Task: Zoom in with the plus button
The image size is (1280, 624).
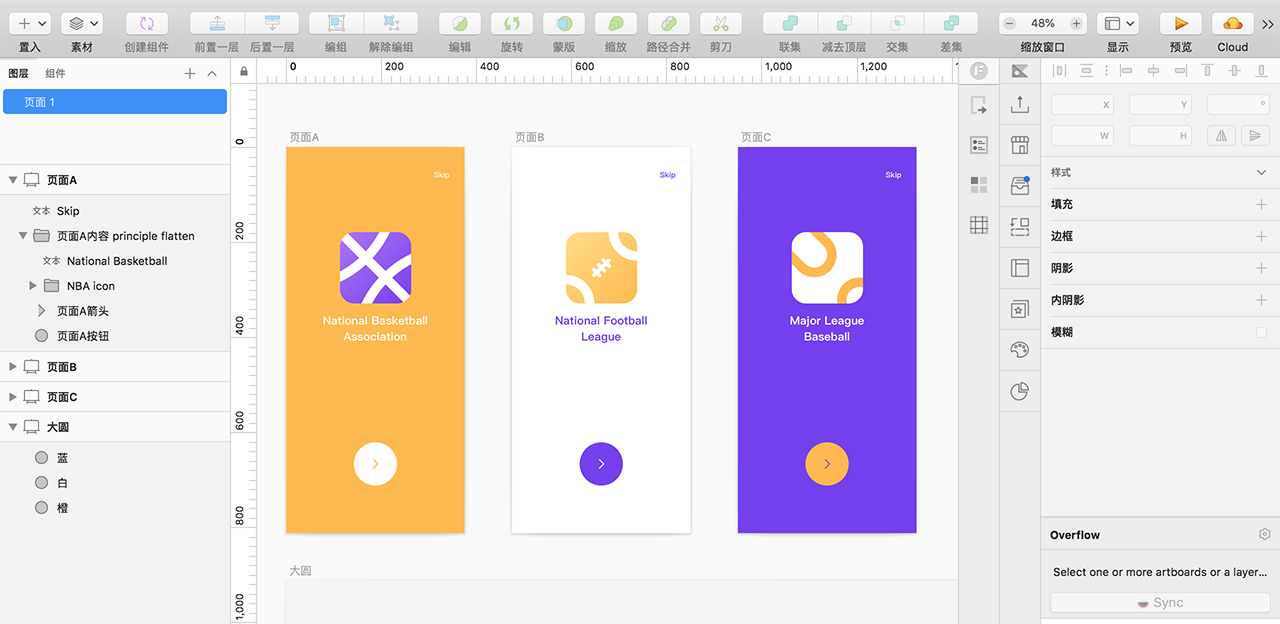Action: click(x=1076, y=23)
